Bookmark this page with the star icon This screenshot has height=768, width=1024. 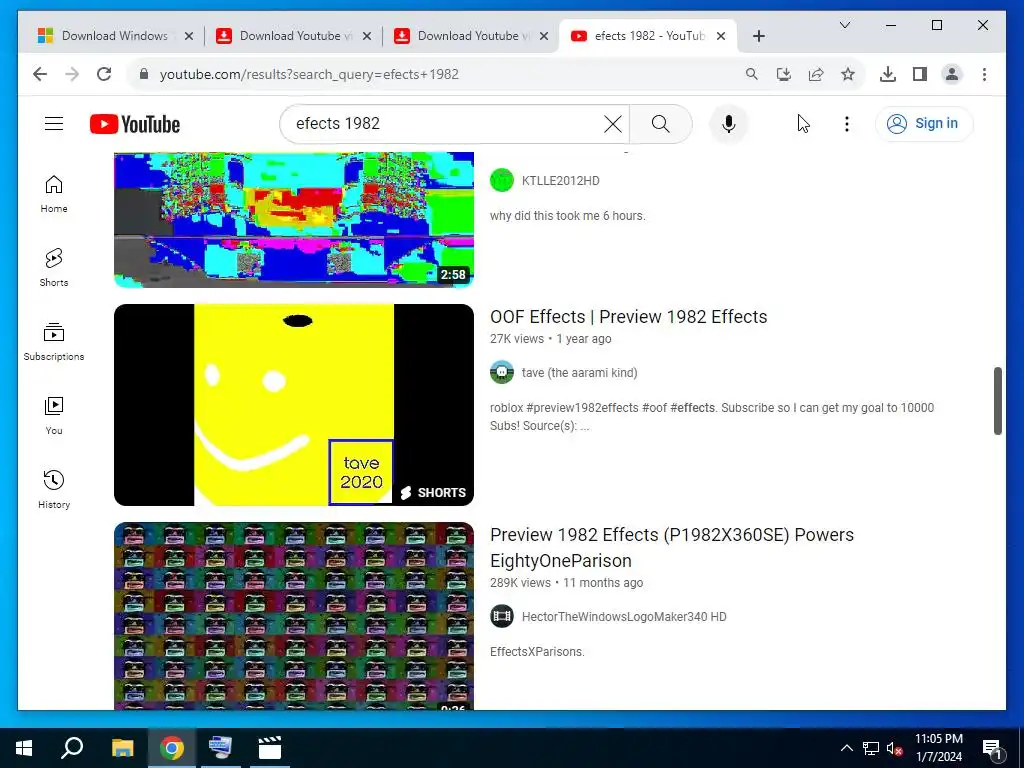tap(848, 74)
